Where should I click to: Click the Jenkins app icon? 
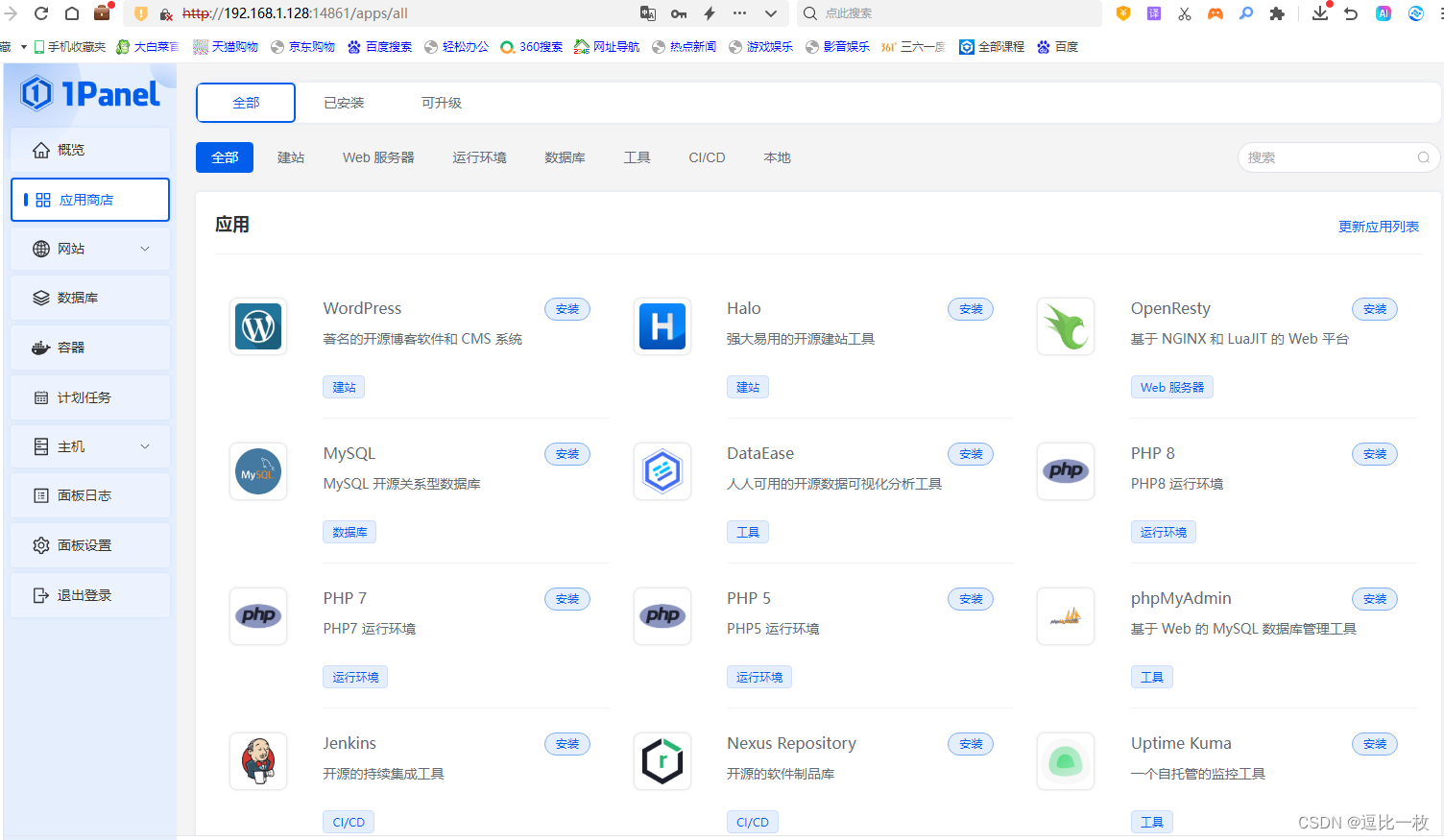[x=258, y=761]
